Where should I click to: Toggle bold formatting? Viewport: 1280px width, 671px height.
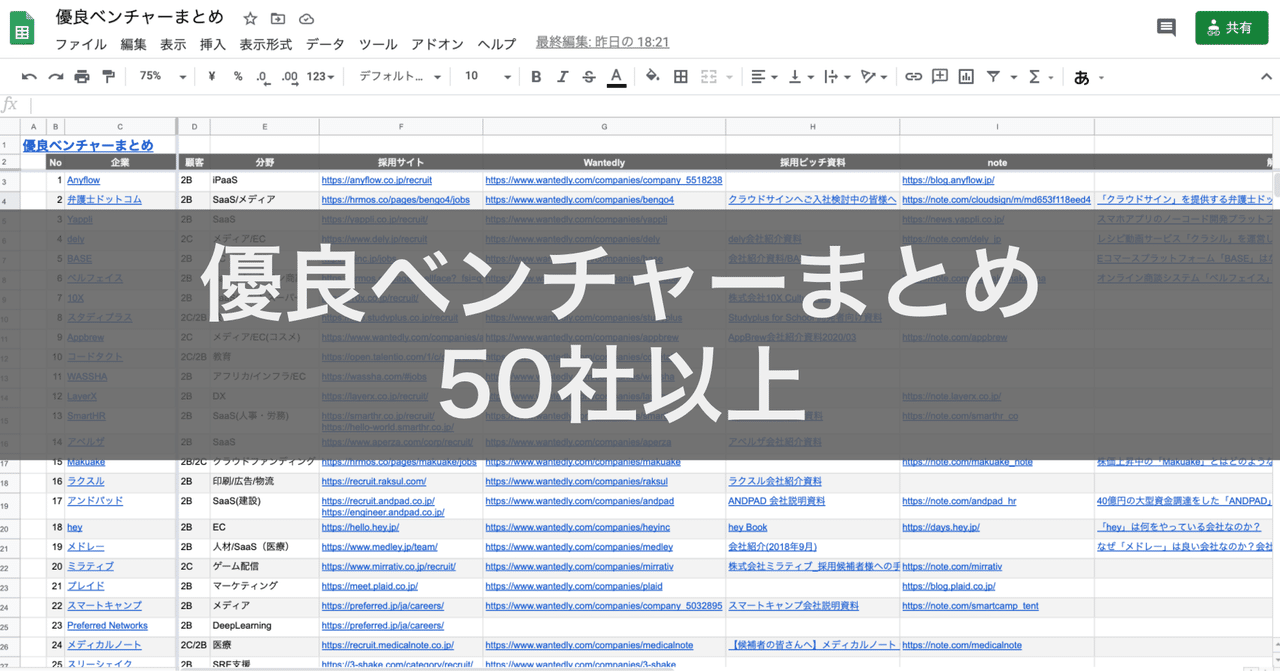click(x=536, y=76)
